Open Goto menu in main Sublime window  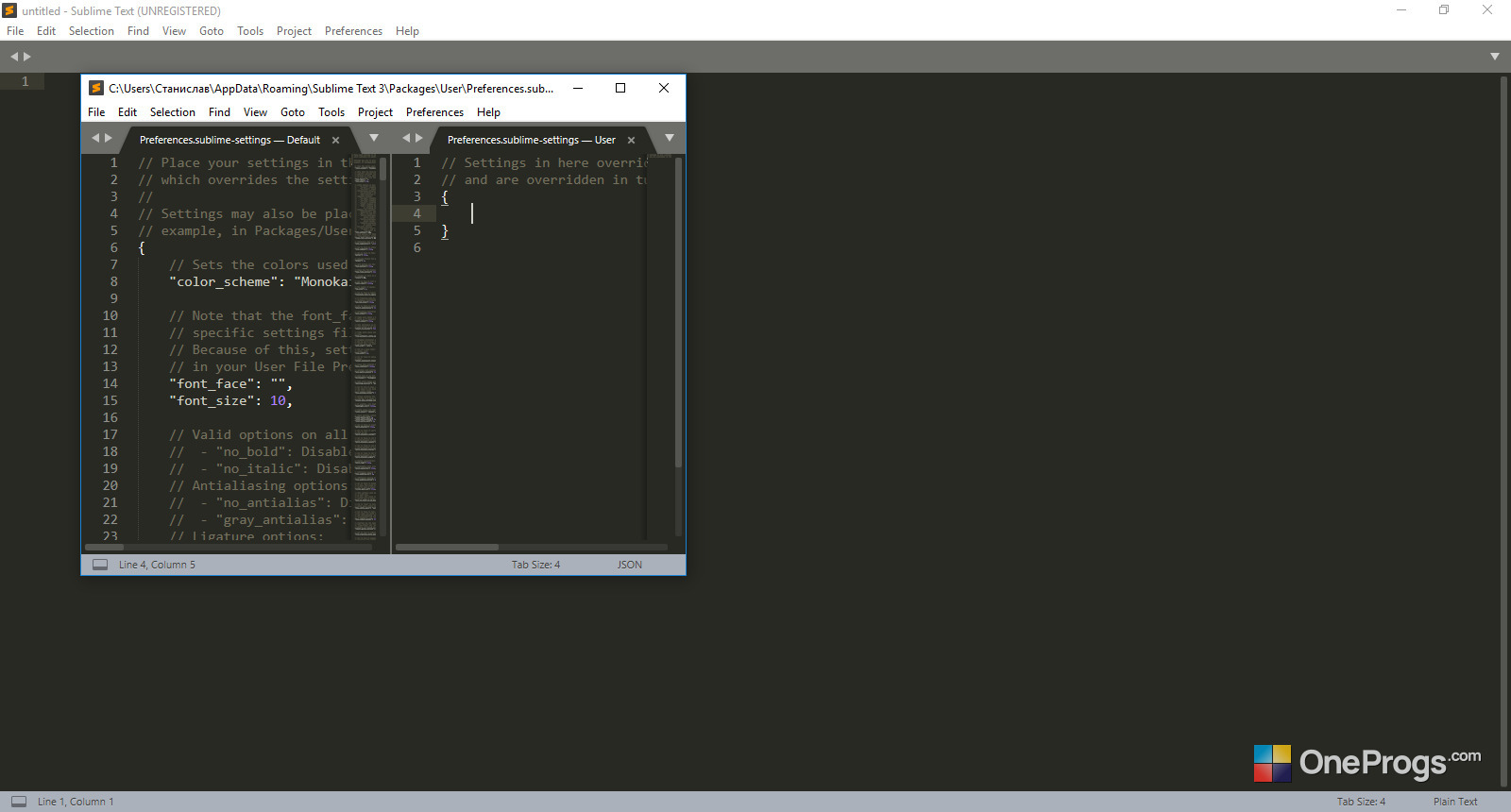pyautogui.click(x=212, y=31)
